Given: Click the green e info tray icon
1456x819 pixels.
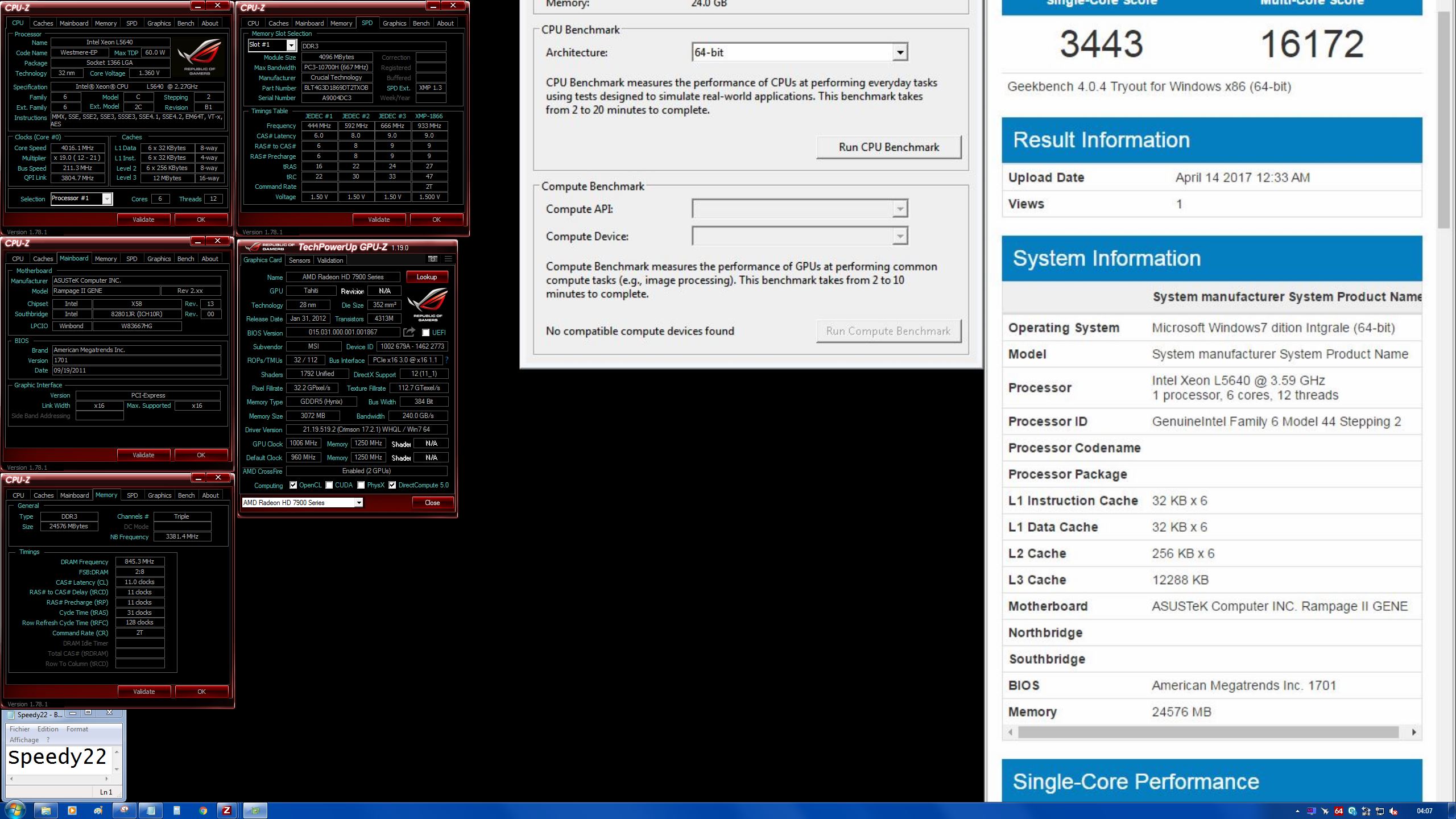Looking at the screenshot, I should (1352, 811).
